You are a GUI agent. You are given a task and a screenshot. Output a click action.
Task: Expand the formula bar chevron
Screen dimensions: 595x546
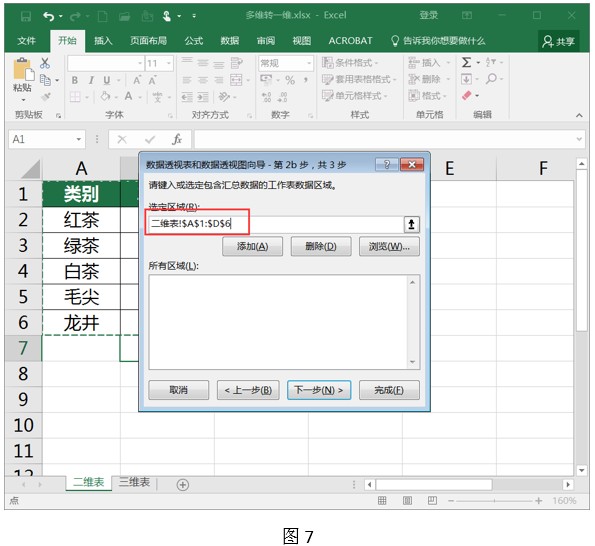click(579, 139)
